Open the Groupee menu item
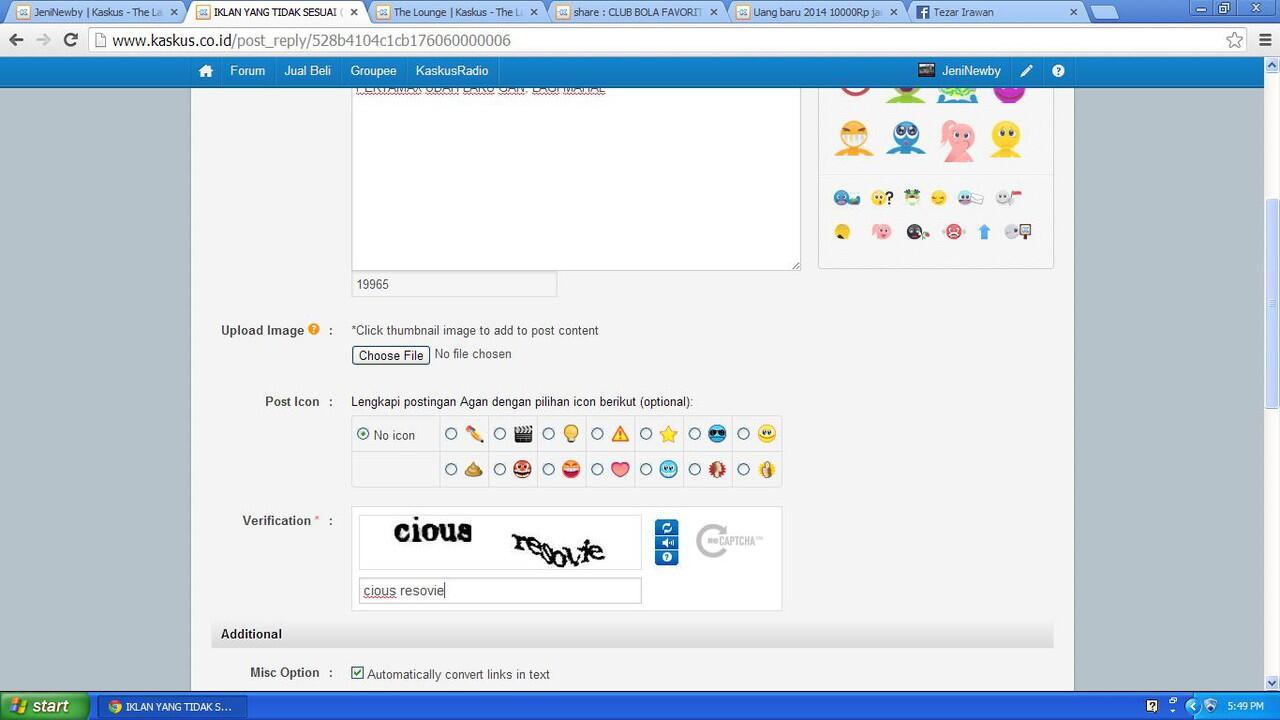The height and width of the screenshot is (720, 1280). coord(373,71)
